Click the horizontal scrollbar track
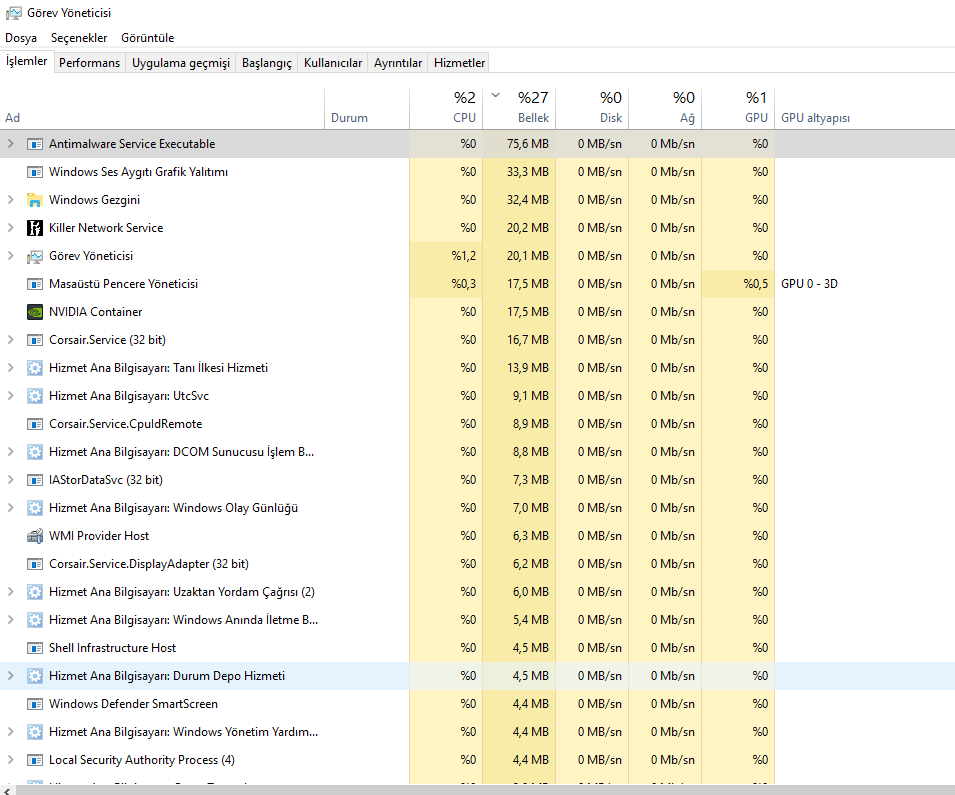 [x=485, y=790]
